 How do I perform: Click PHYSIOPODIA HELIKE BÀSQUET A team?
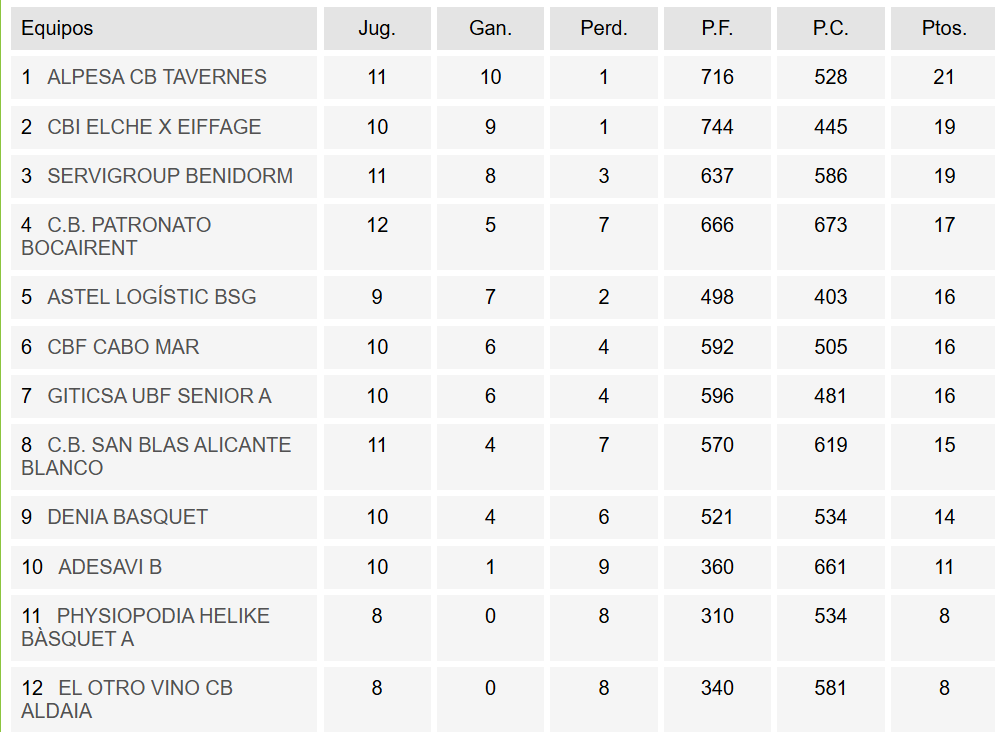pos(163,616)
